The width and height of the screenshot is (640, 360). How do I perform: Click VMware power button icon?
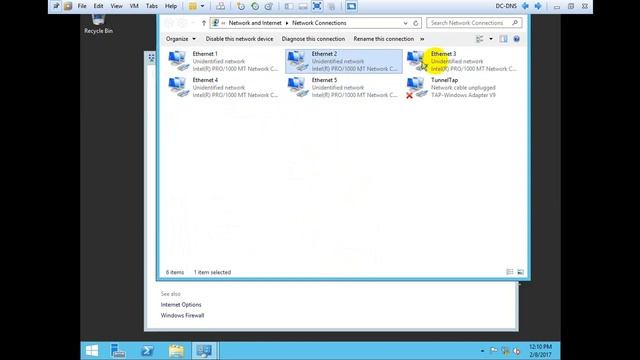point(192,6)
